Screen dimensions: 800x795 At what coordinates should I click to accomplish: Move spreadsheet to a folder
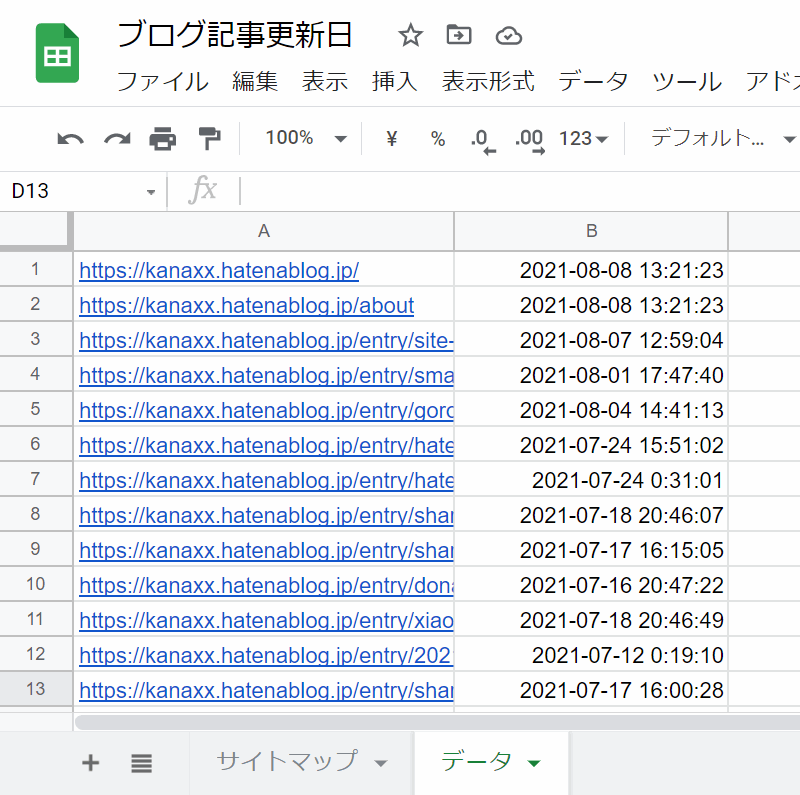(459, 34)
